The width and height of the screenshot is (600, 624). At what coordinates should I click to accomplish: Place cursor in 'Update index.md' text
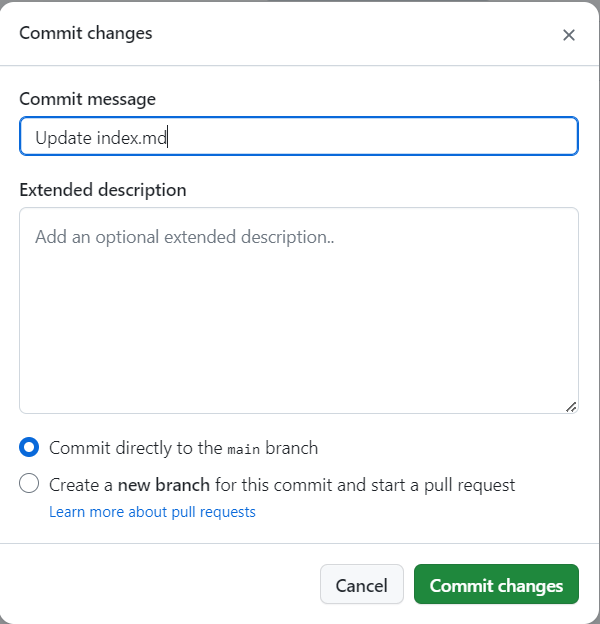(101, 138)
